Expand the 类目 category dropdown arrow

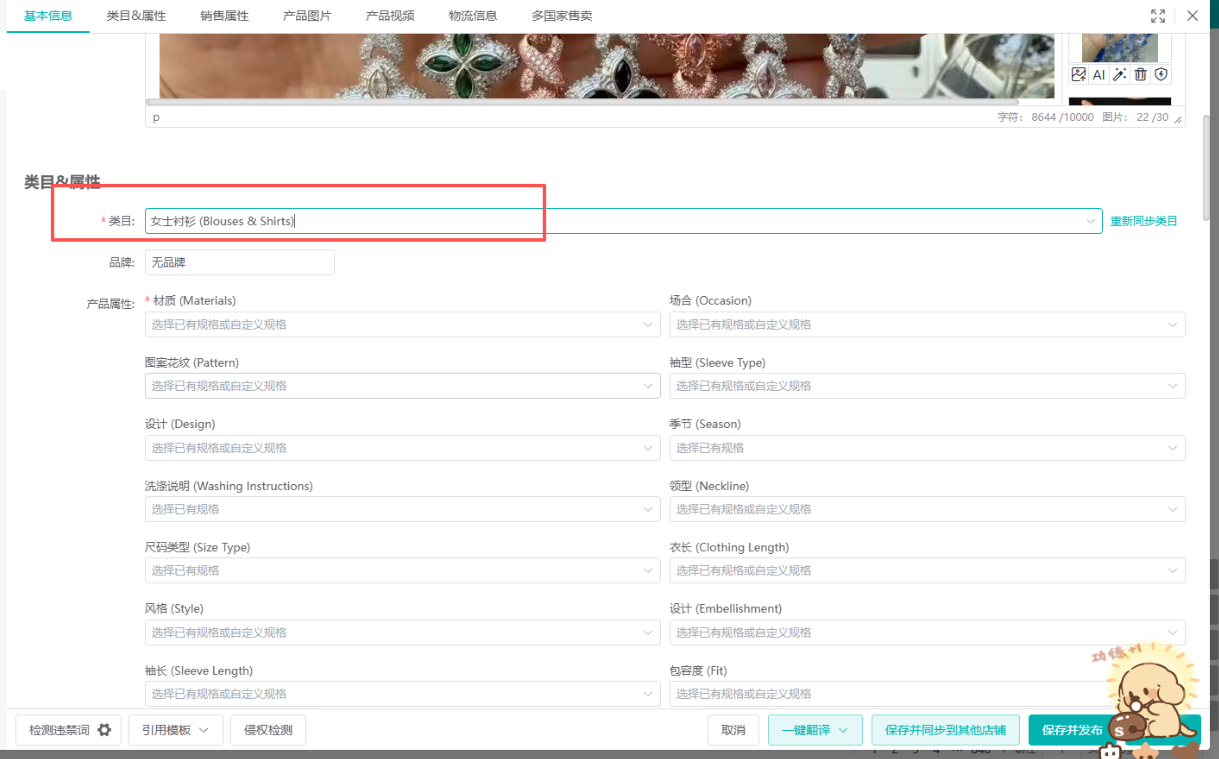[1090, 221]
